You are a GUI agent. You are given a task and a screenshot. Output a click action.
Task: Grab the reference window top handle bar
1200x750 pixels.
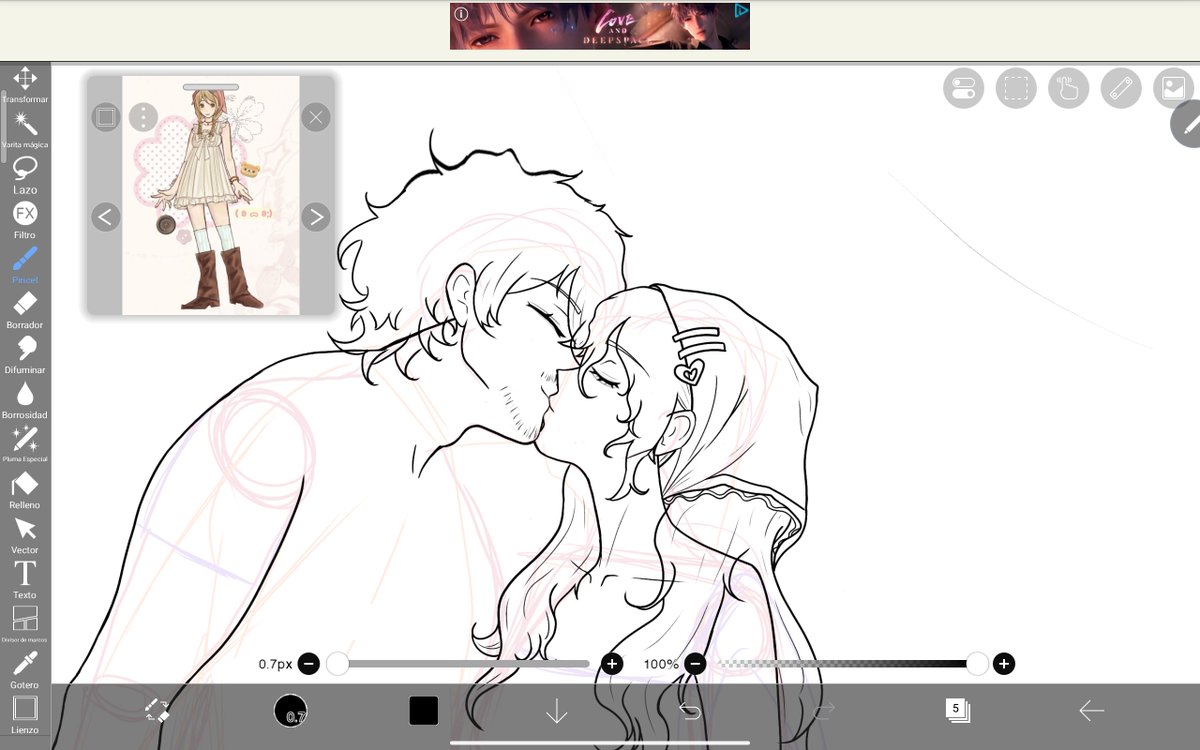pos(211,87)
